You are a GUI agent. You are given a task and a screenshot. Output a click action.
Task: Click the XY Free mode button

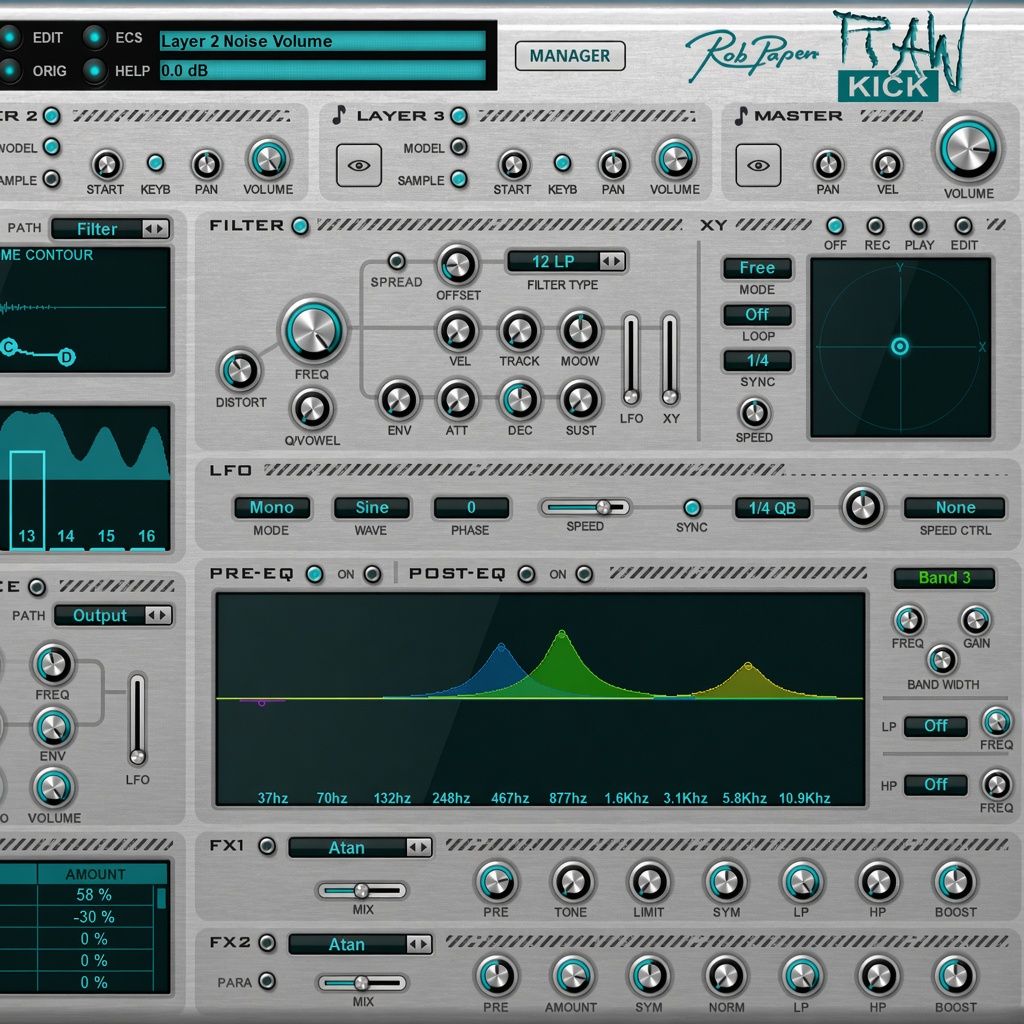point(758,268)
